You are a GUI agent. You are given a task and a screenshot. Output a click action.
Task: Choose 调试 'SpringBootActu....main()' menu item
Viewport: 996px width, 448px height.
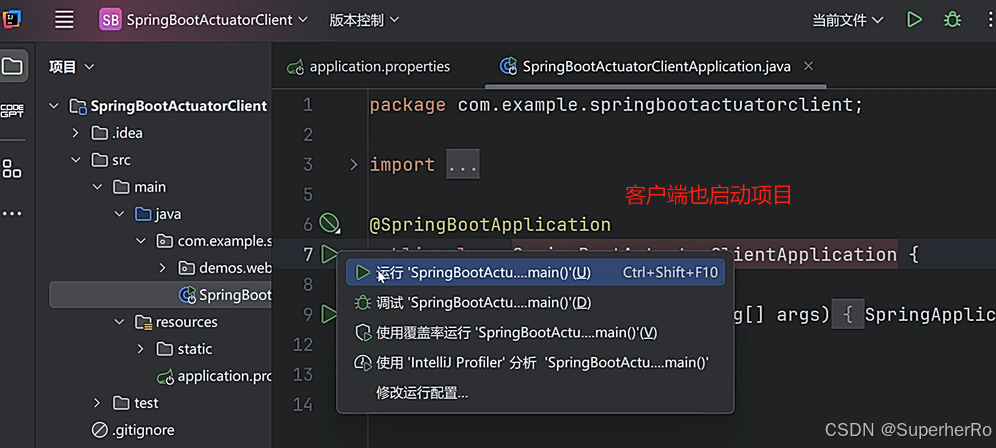coord(535,303)
